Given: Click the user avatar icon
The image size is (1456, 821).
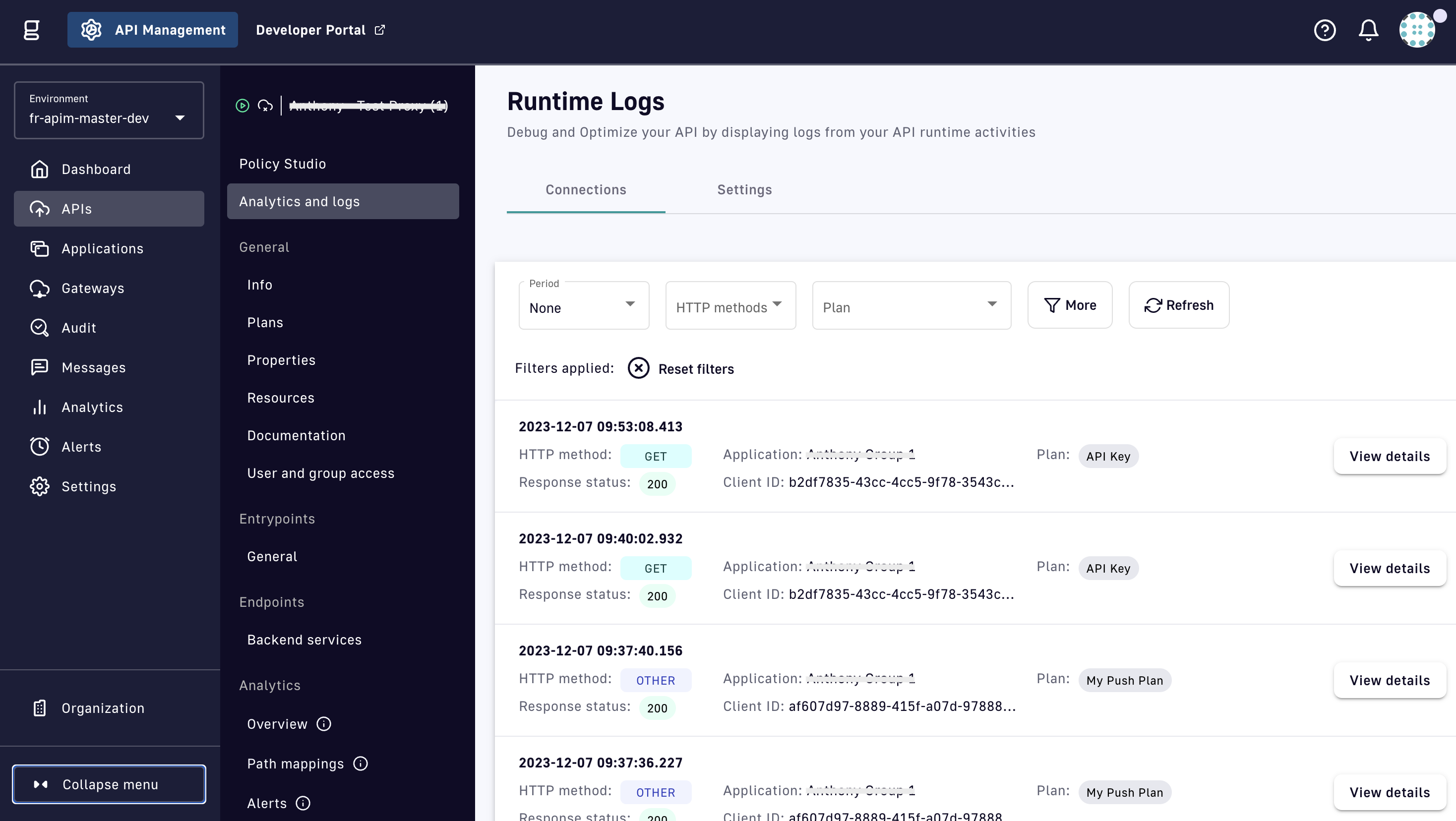Looking at the screenshot, I should pyautogui.click(x=1416, y=30).
